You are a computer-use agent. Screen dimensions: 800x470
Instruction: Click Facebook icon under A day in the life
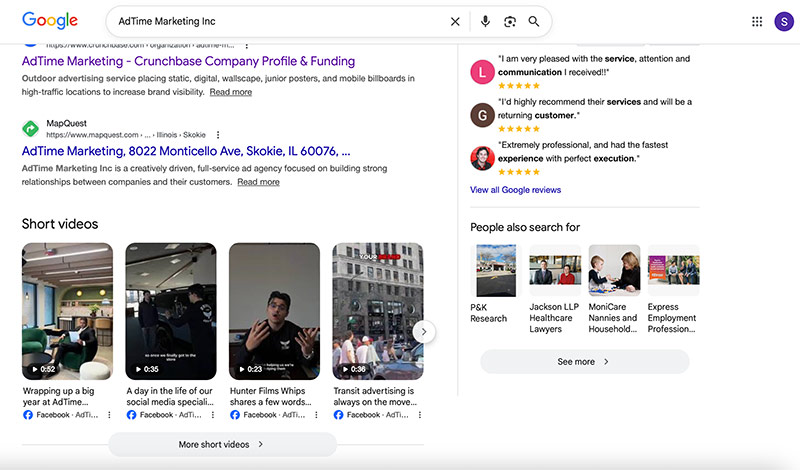(132, 415)
